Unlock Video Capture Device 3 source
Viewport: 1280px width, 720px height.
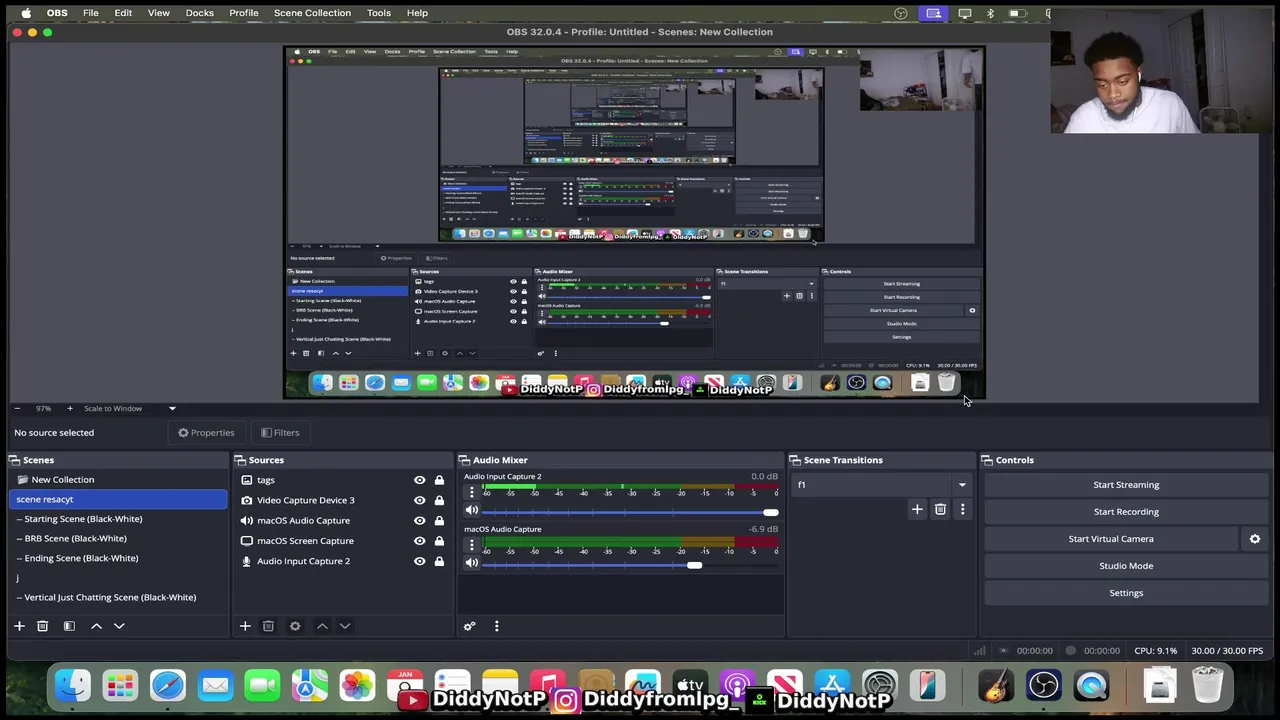point(439,500)
